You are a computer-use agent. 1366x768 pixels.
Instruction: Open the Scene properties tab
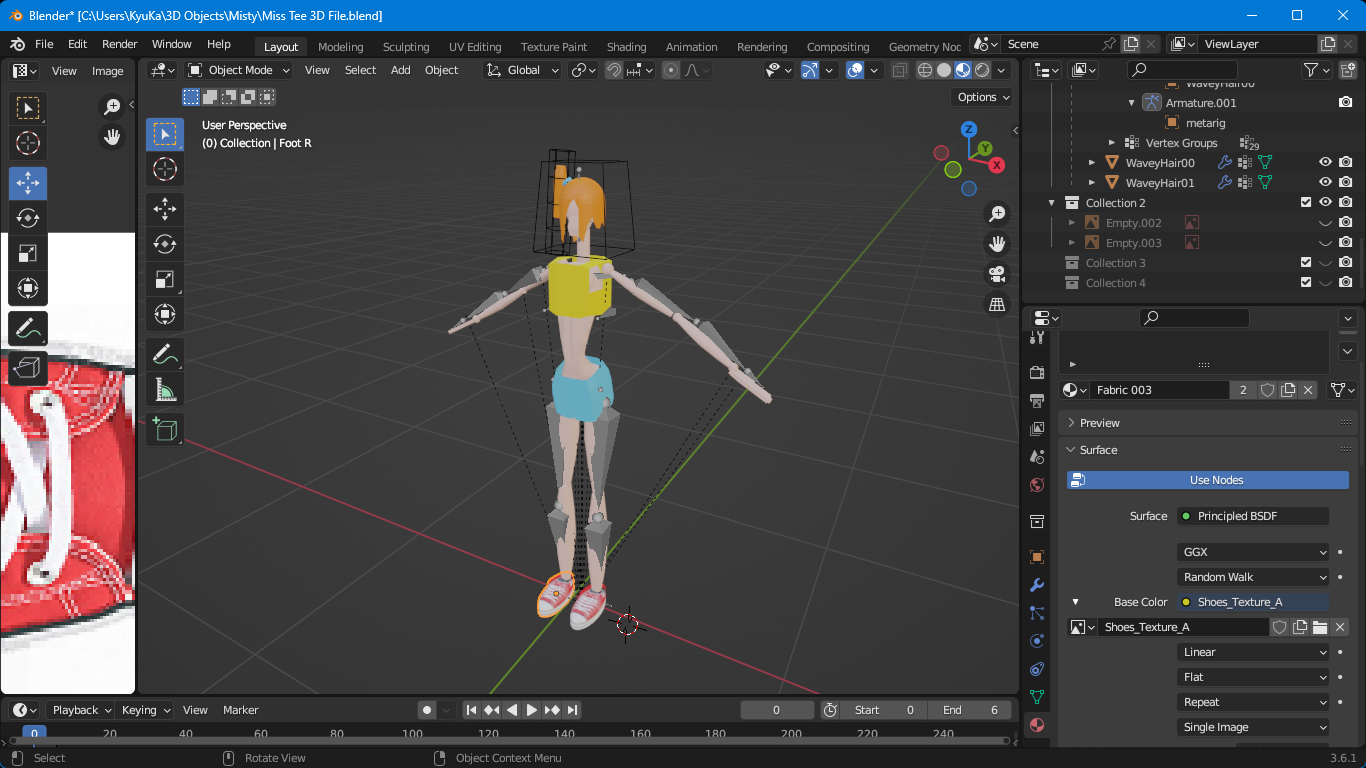[x=1037, y=457]
